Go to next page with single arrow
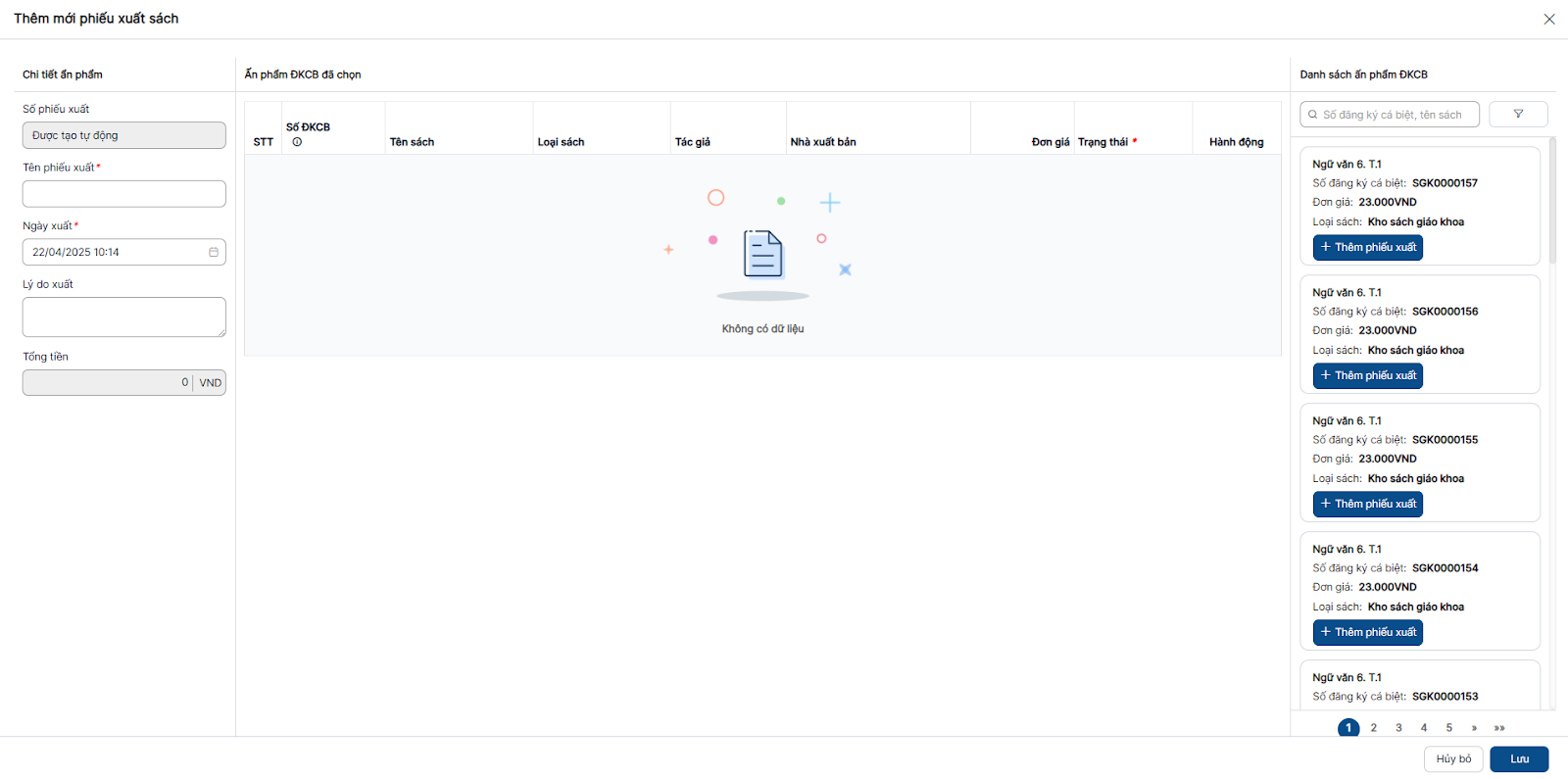This screenshot has height=779, width=1568. [x=1474, y=728]
